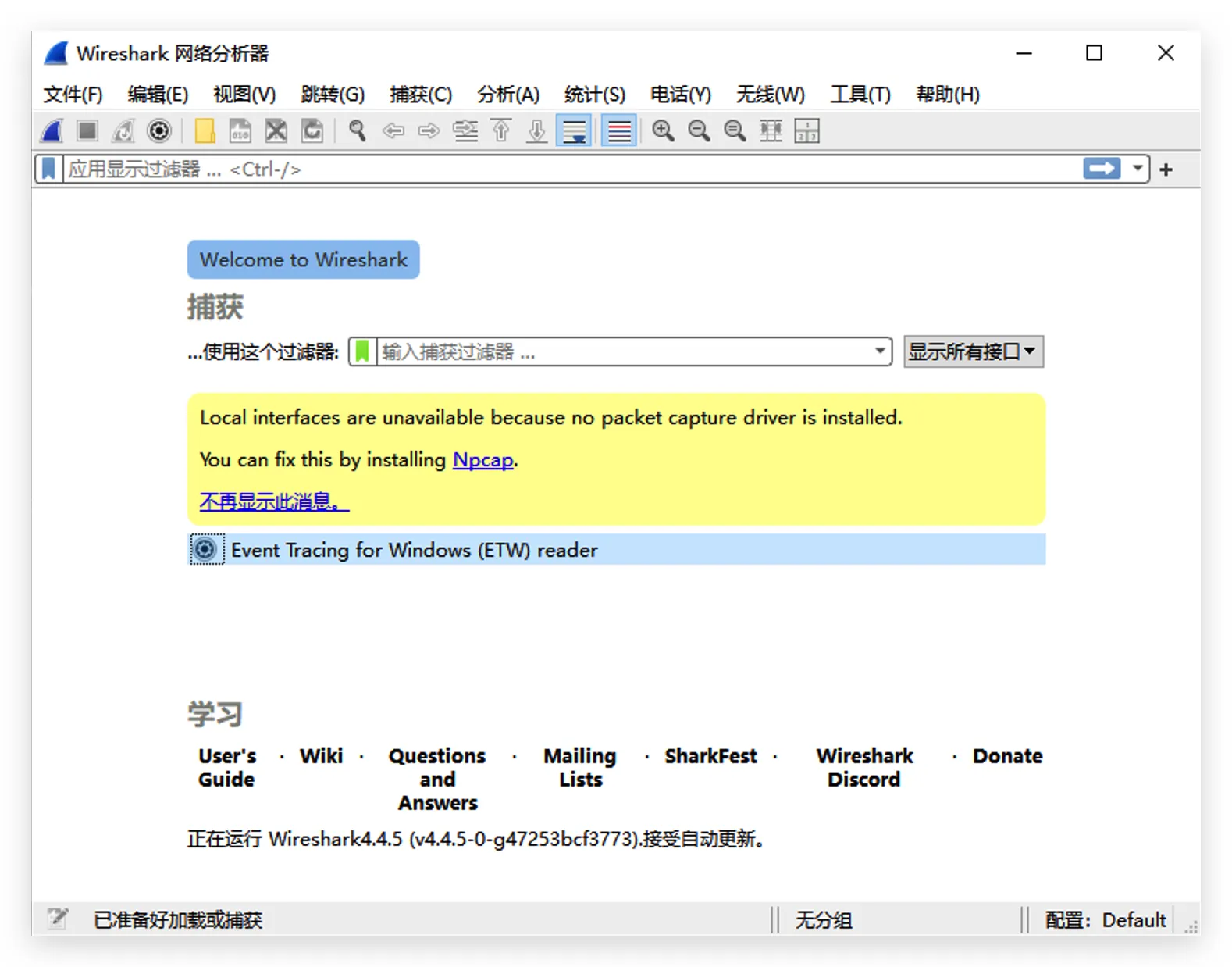Select Event Tracing for Windows (ETW) reader
The height and width of the screenshot is (967, 1232).
click(x=617, y=549)
